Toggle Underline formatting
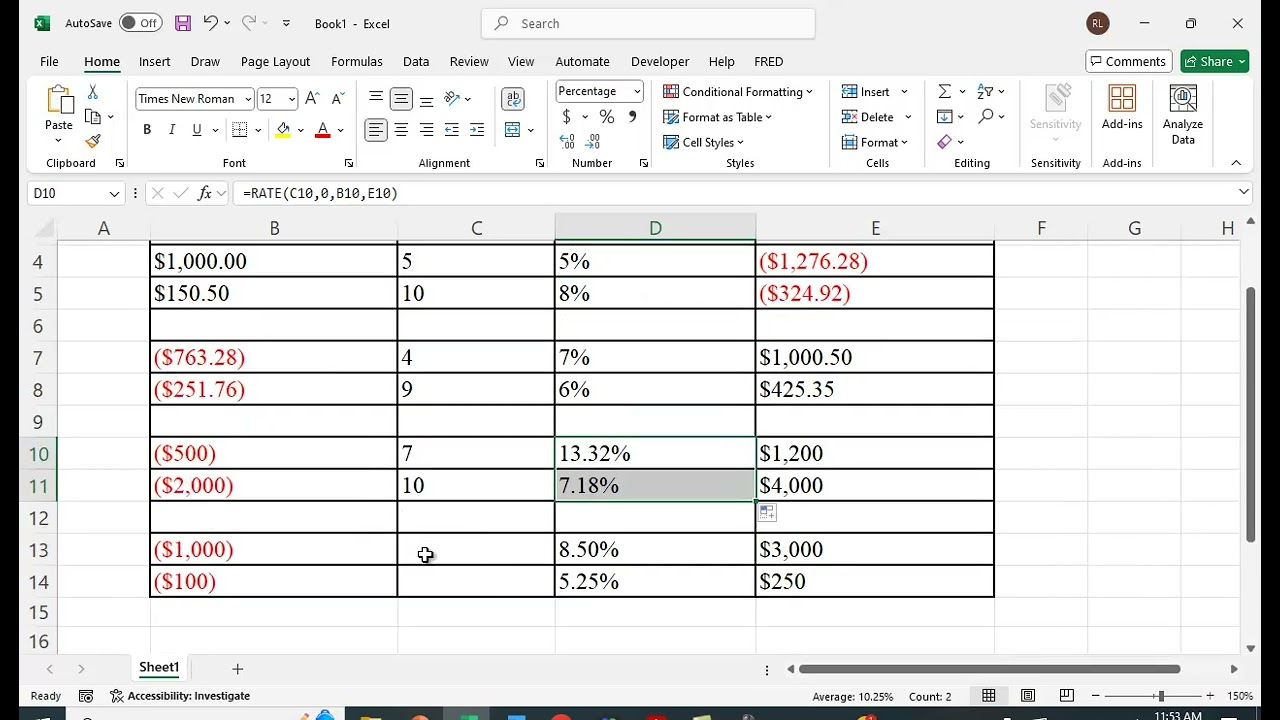 (x=197, y=130)
